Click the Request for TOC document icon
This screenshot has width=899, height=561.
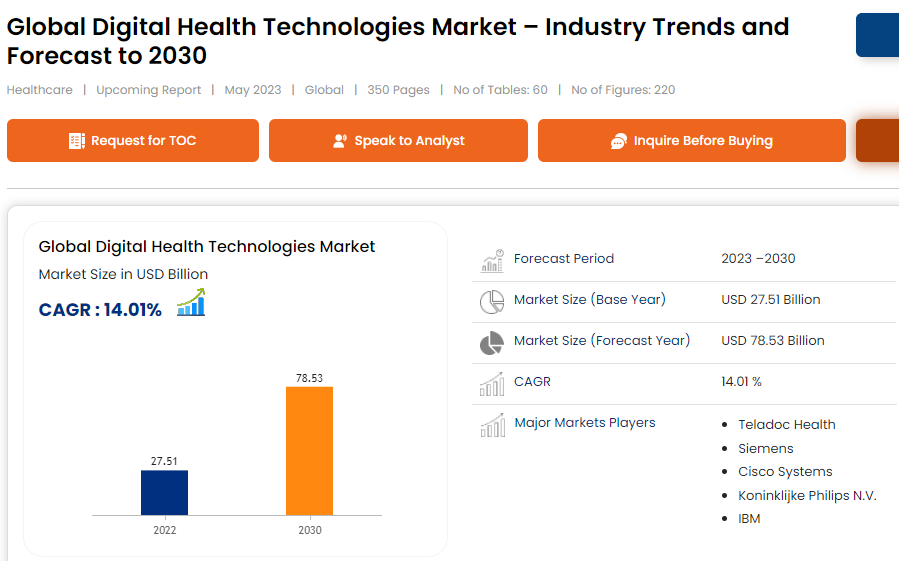(77, 141)
